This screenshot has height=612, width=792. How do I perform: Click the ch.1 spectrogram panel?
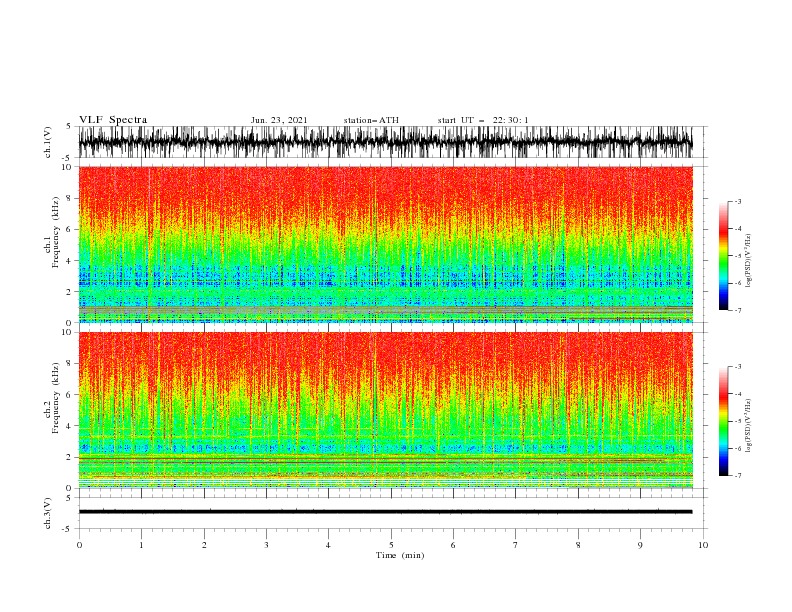tap(386, 244)
